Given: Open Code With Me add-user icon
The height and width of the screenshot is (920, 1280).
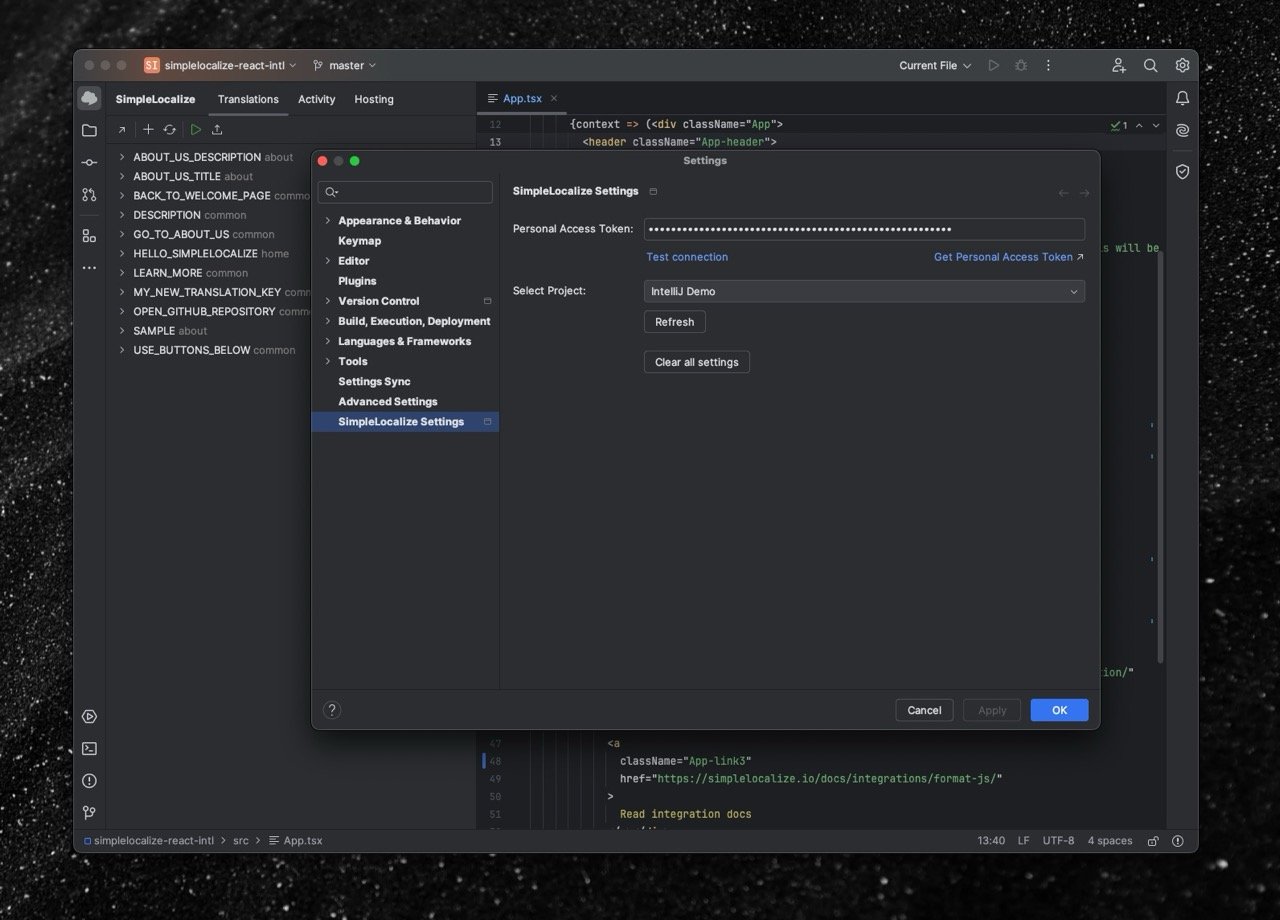Looking at the screenshot, I should 1119,65.
